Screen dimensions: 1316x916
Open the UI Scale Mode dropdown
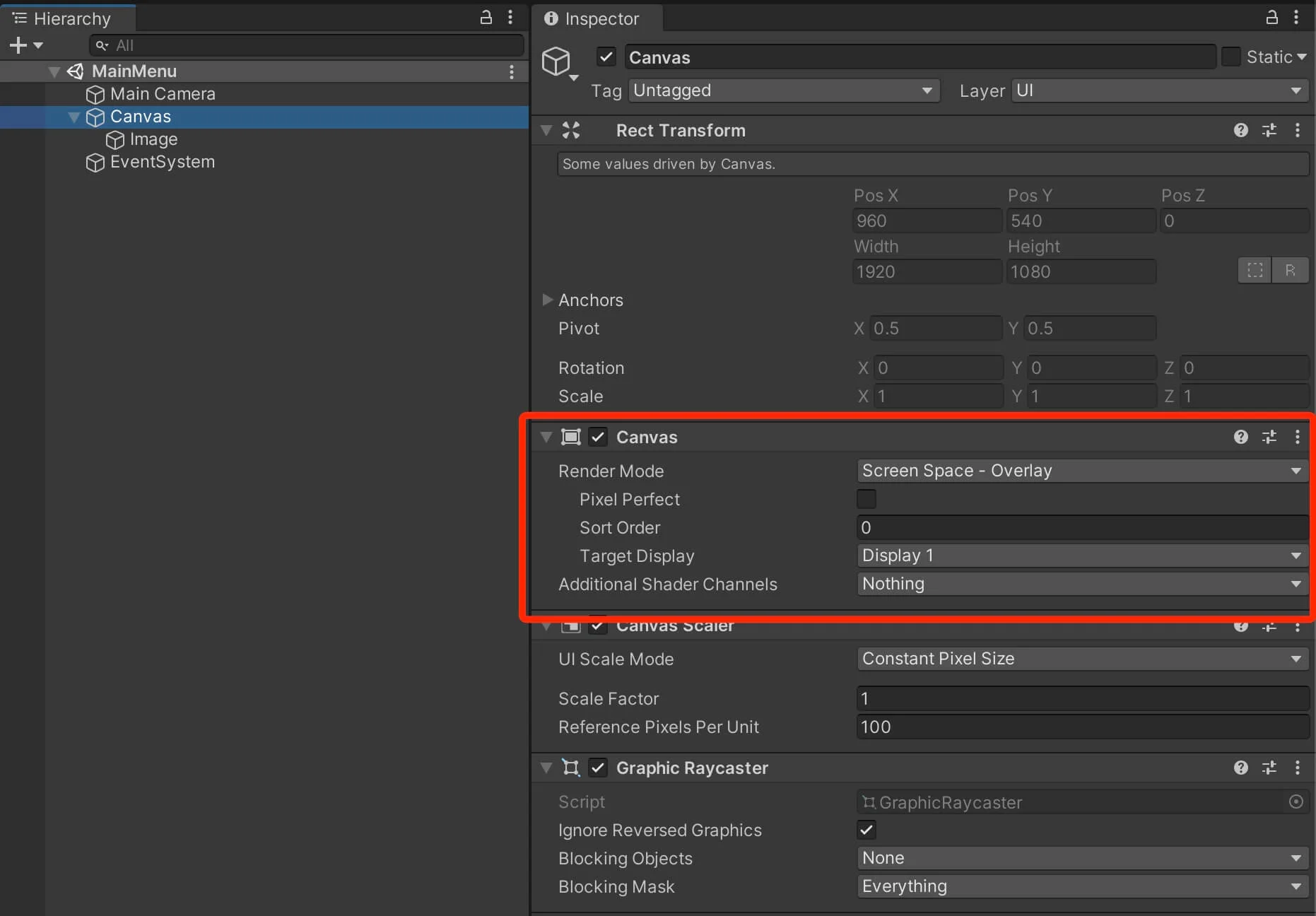click(1083, 659)
